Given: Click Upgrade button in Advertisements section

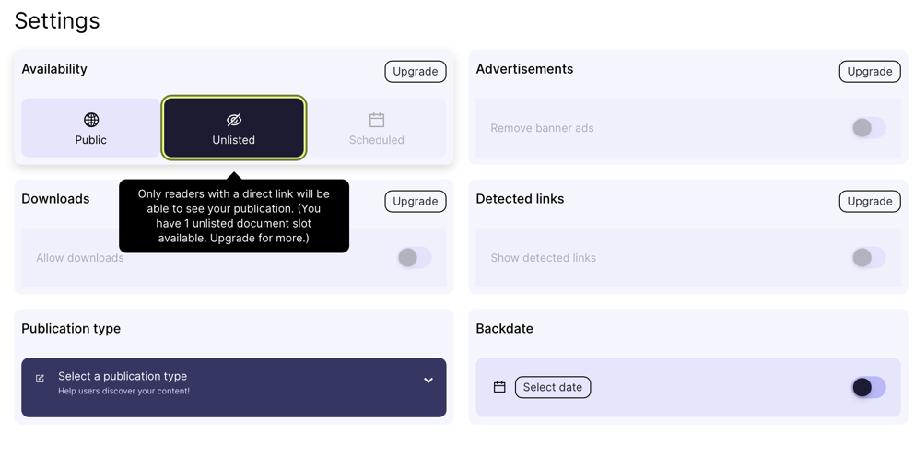Looking at the screenshot, I should coord(869,72).
